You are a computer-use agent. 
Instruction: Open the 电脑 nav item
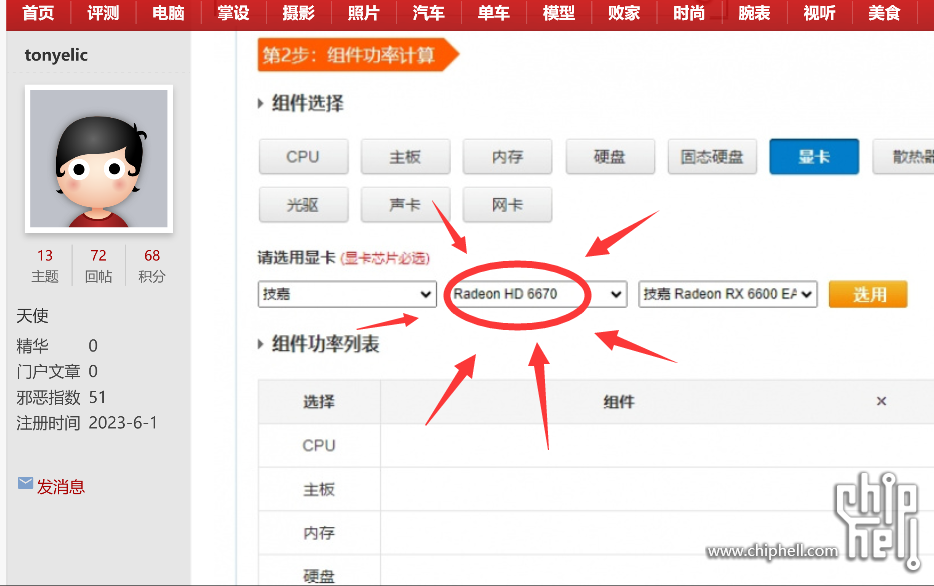[x=168, y=13]
